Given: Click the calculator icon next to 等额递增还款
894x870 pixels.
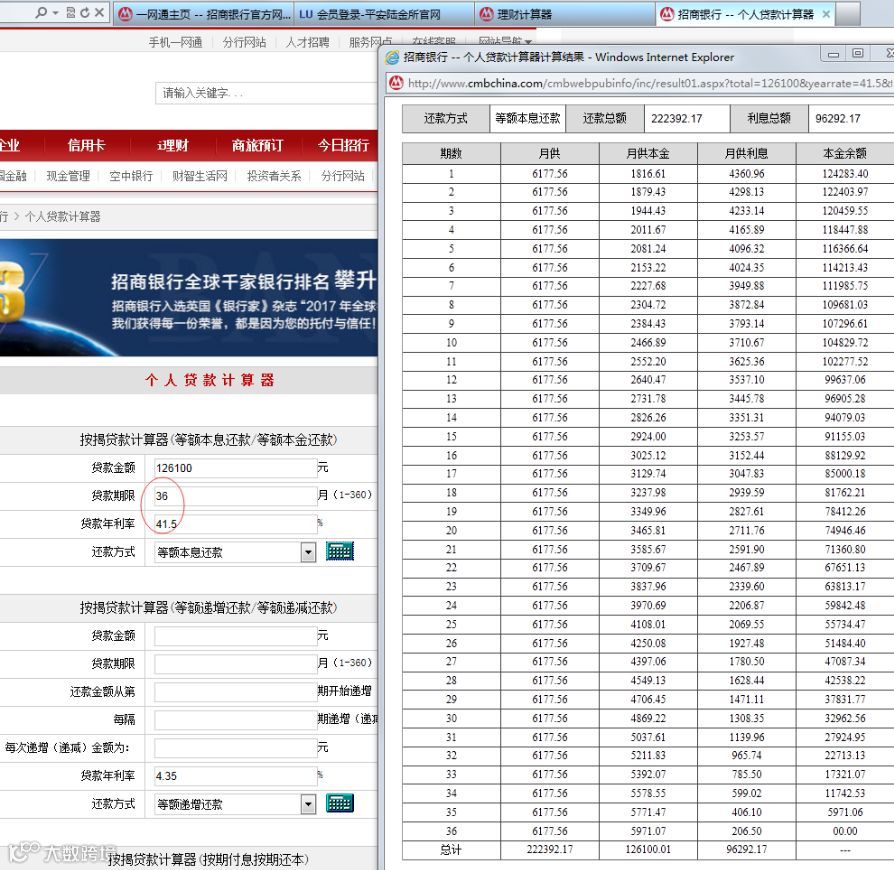Looking at the screenshot, I should point(340,803).
